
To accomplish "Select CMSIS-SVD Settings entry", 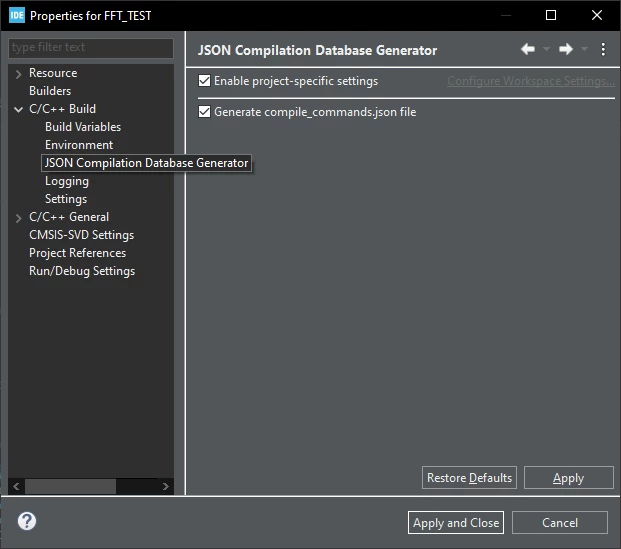I will pos(82,235).
